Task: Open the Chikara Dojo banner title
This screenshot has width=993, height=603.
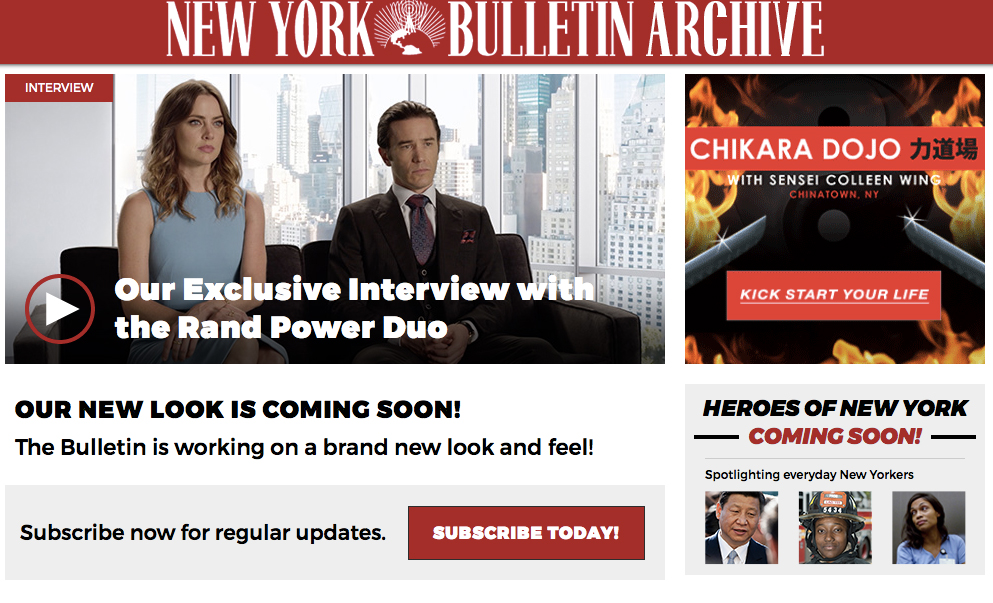Action: (x=834, y=149)
